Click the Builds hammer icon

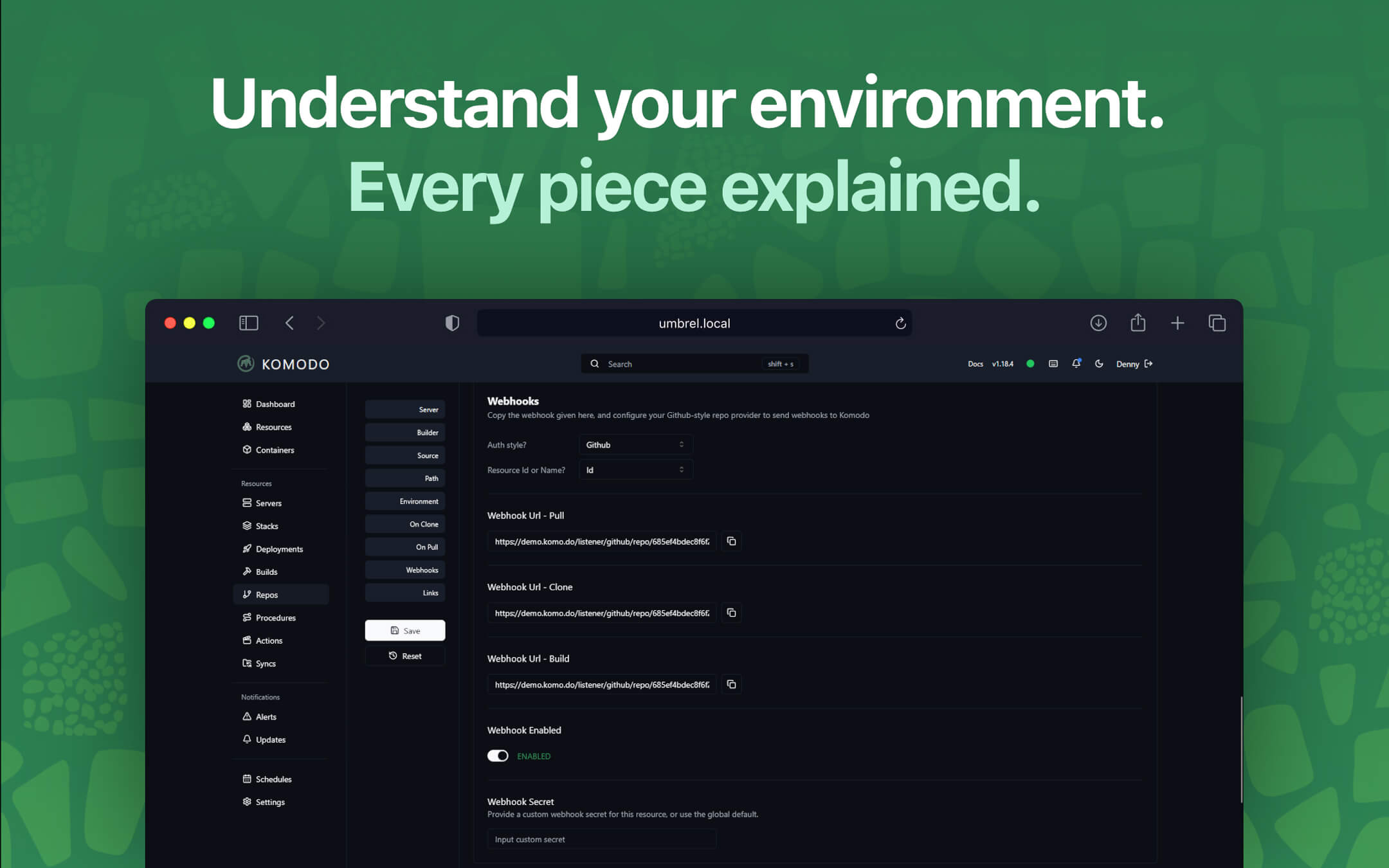point(247,572)
